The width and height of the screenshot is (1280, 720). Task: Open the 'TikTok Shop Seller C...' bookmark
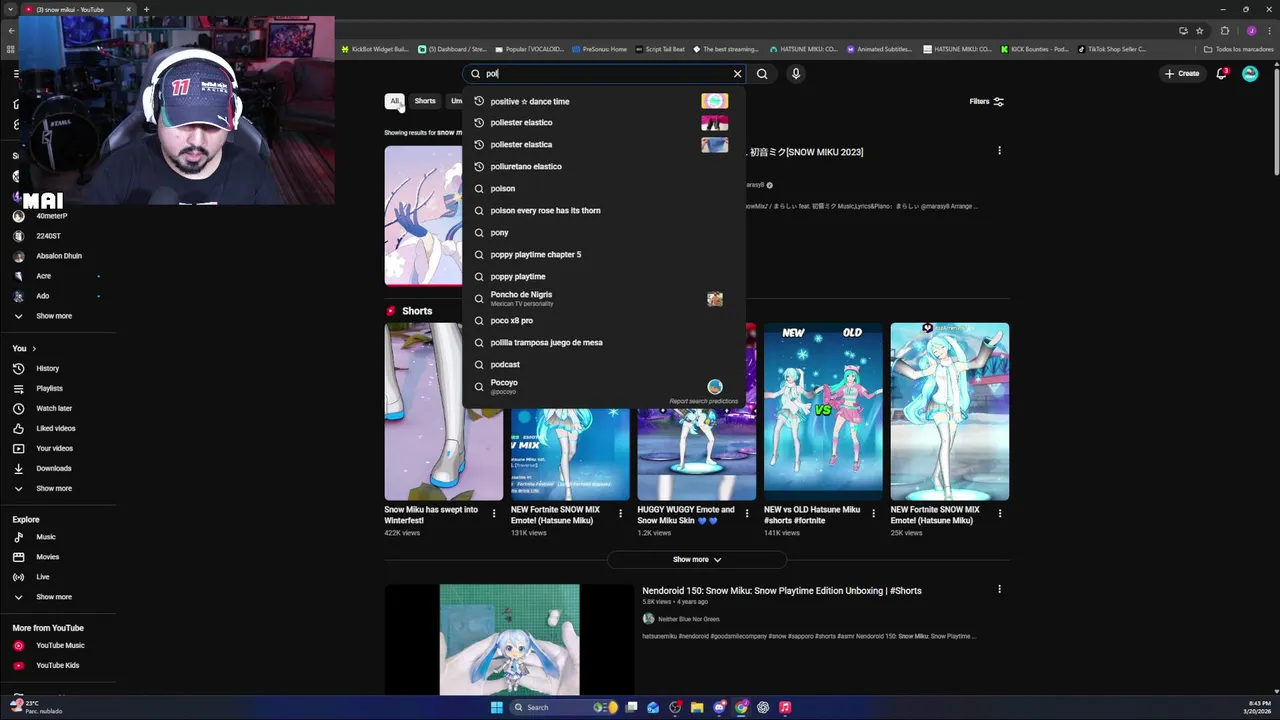1112,49
